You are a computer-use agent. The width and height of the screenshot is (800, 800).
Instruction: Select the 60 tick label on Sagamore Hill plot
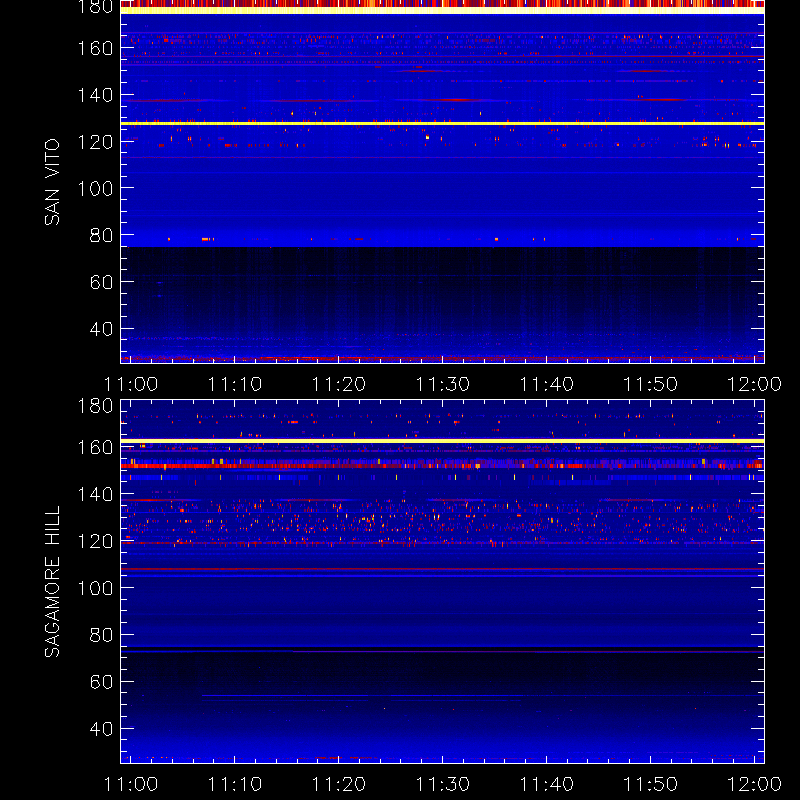pos(101,682)
